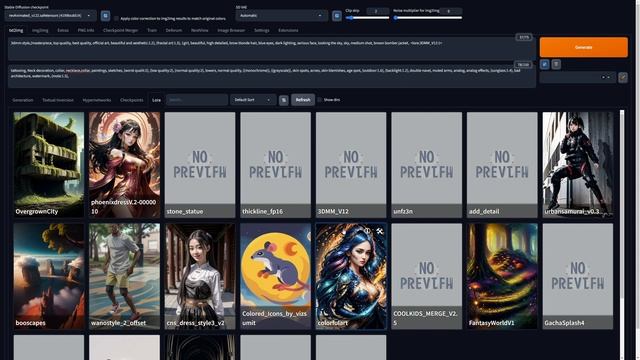640x360 pixels.
Task: Select the wanostyle_2_offset Lora card
Action: tap(124, 276)
